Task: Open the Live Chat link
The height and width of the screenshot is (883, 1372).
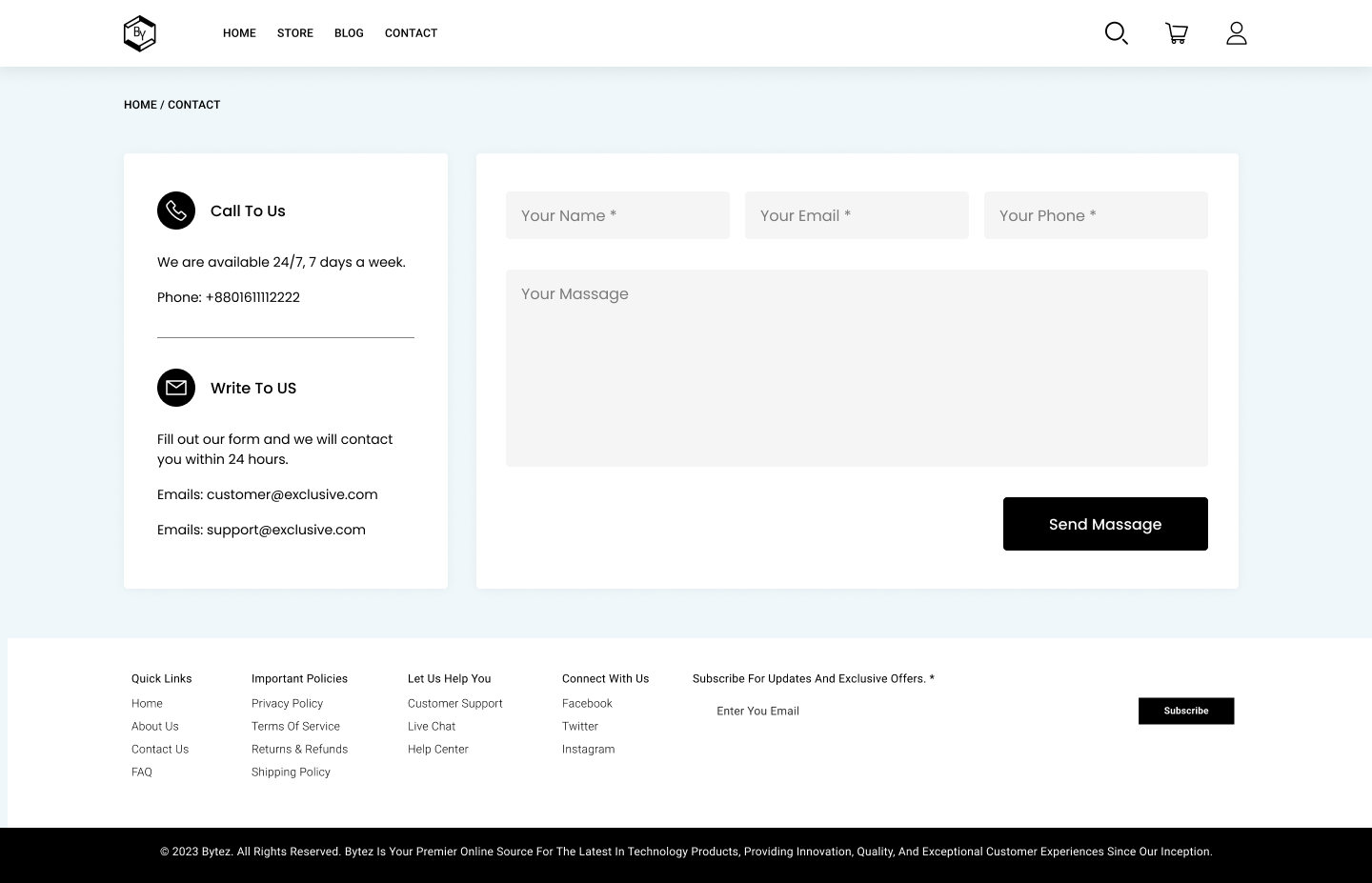Action: pyautogui.click(x=432, y=727)
